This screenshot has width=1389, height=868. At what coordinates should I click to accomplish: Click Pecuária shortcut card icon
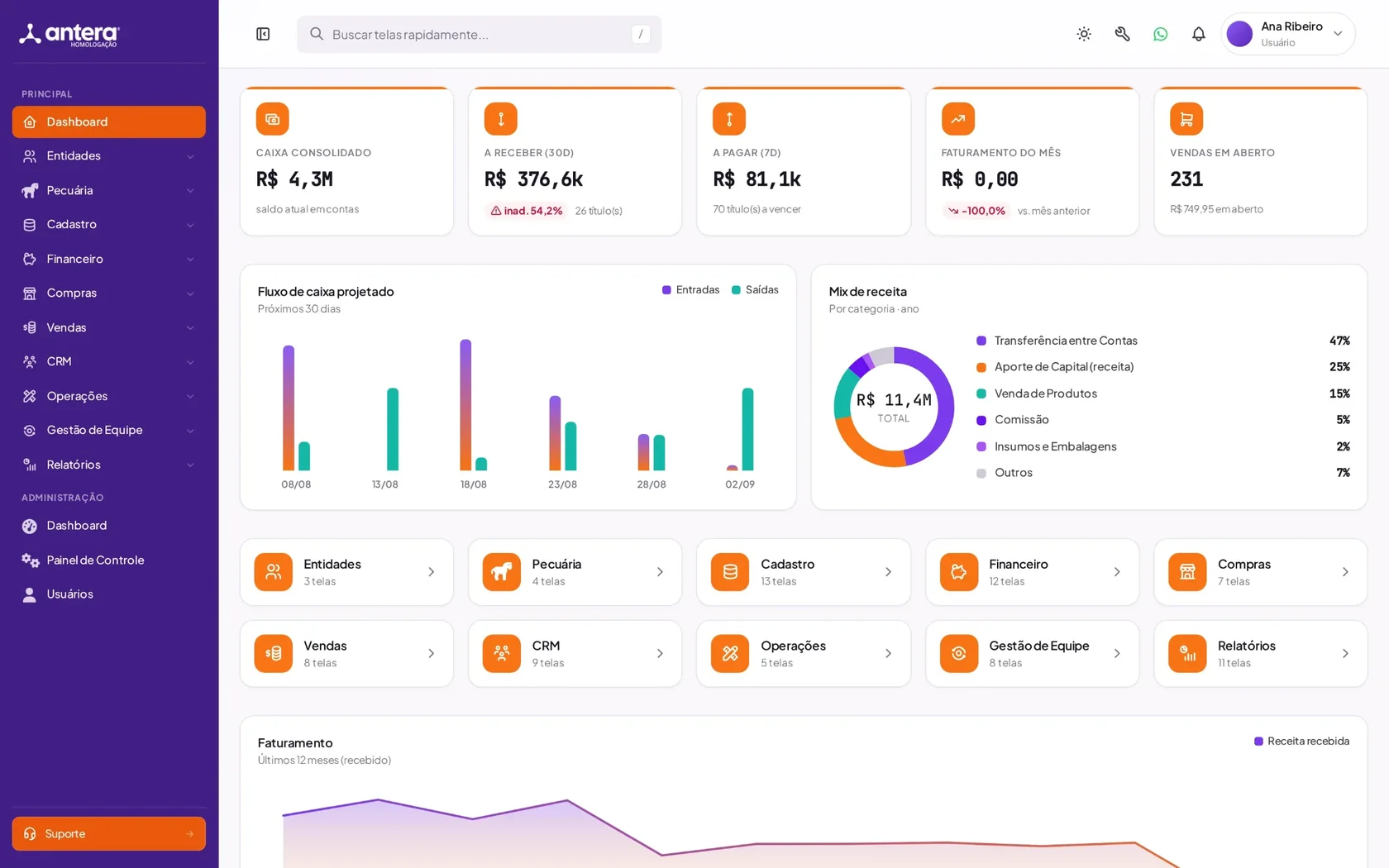501,572
